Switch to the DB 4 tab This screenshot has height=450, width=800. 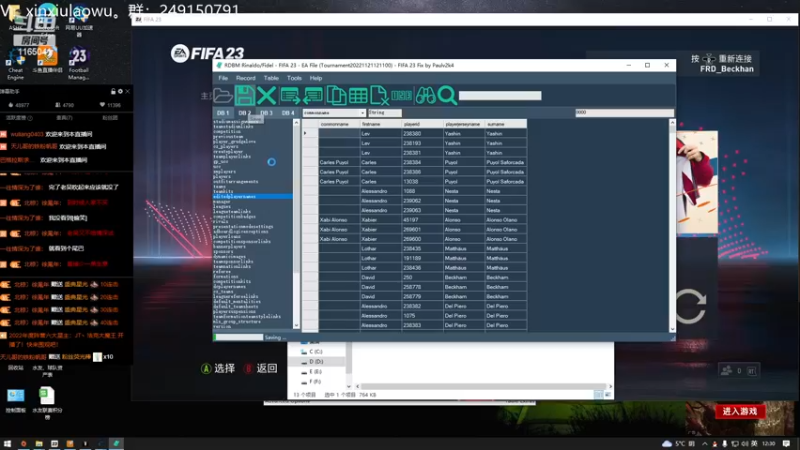point(288,113)
